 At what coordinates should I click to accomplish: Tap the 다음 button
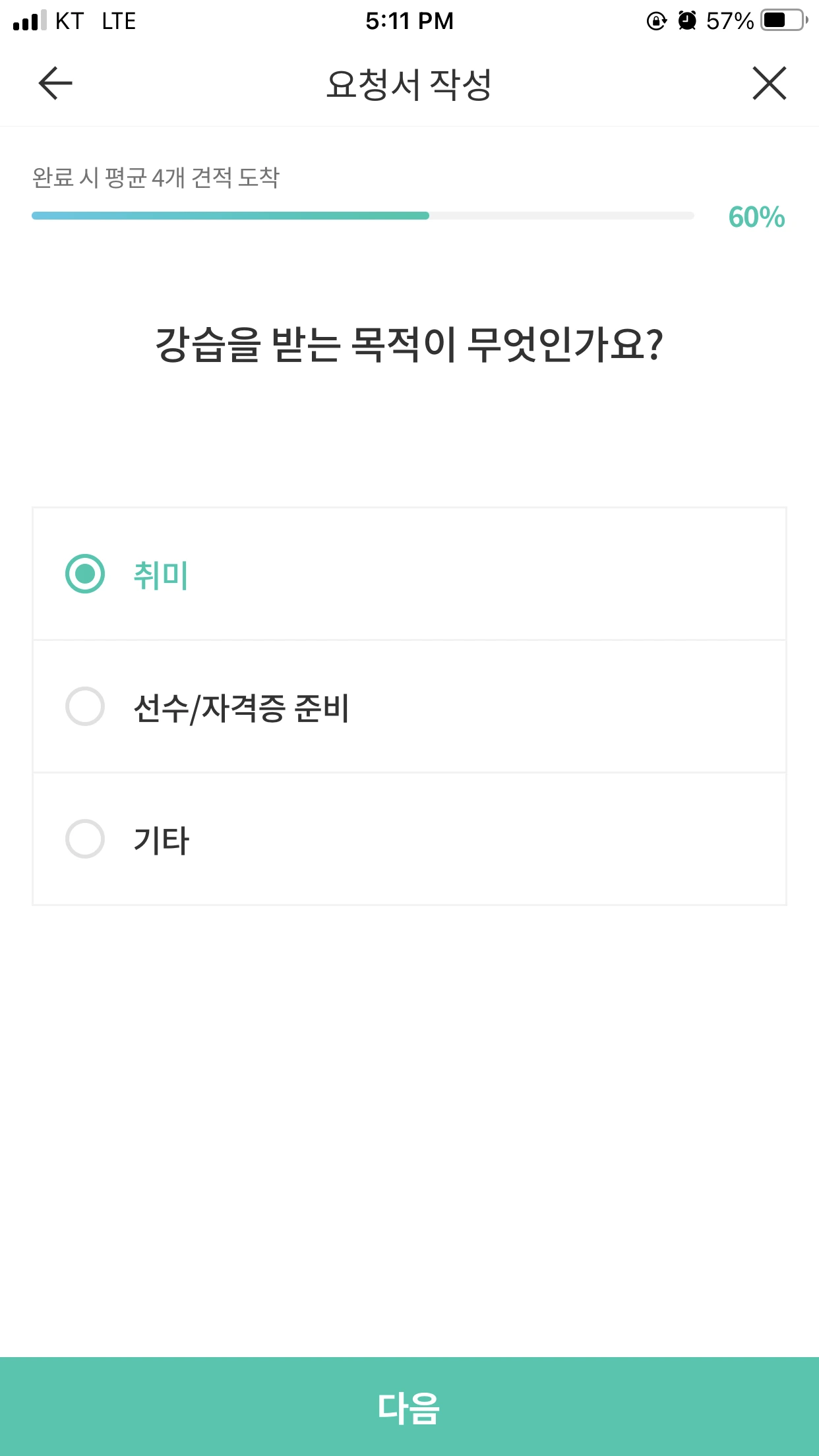(409, 1407)
